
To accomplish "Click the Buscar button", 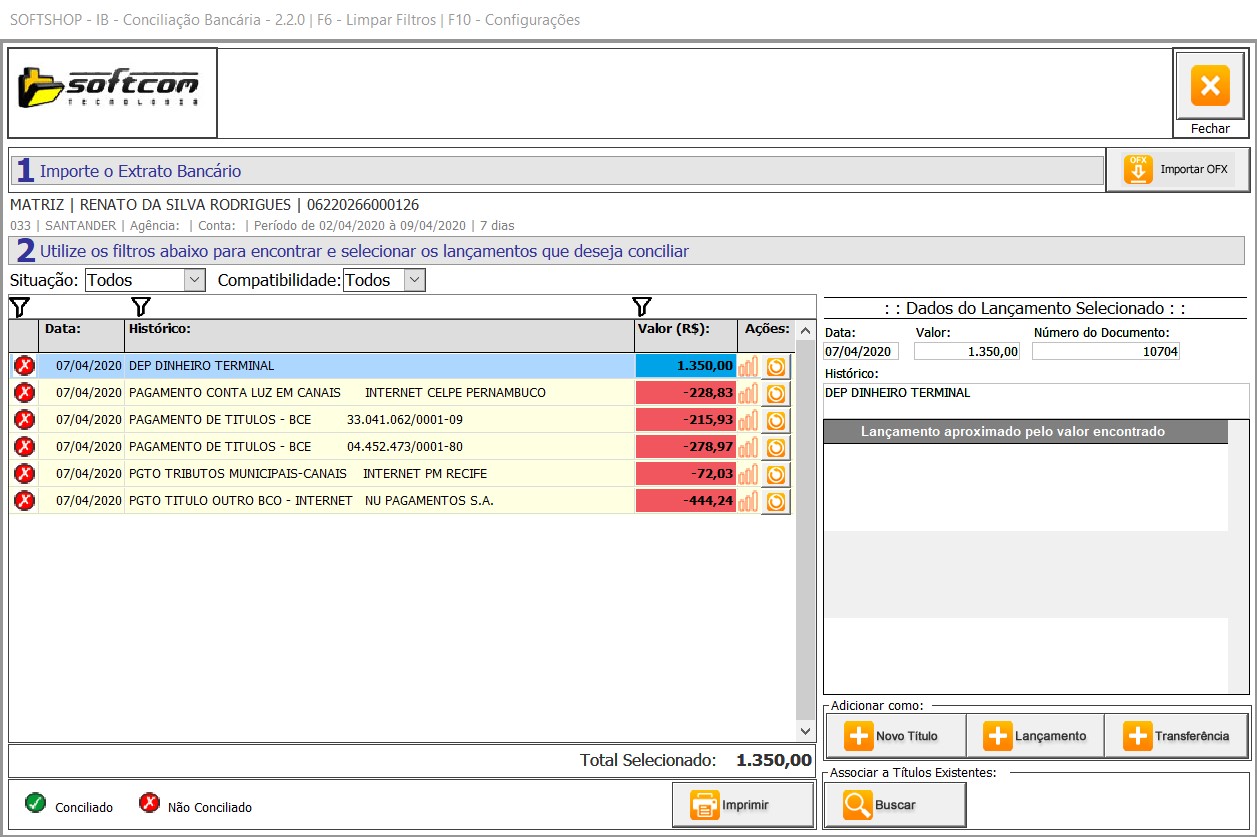I will click(x=895, y=805).
